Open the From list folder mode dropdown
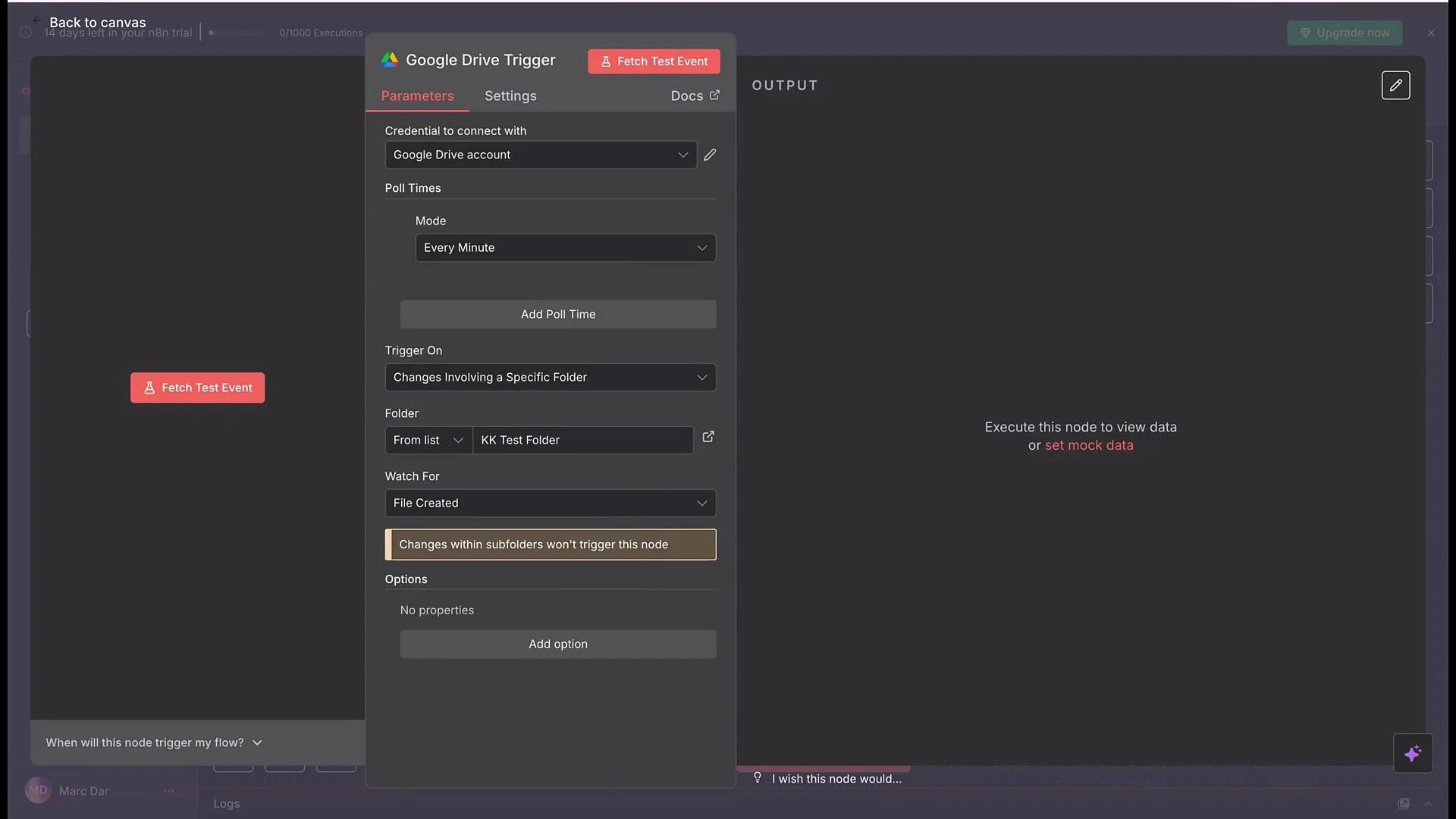The width and height of the screenshot is (1456, 819). point(428,441)
